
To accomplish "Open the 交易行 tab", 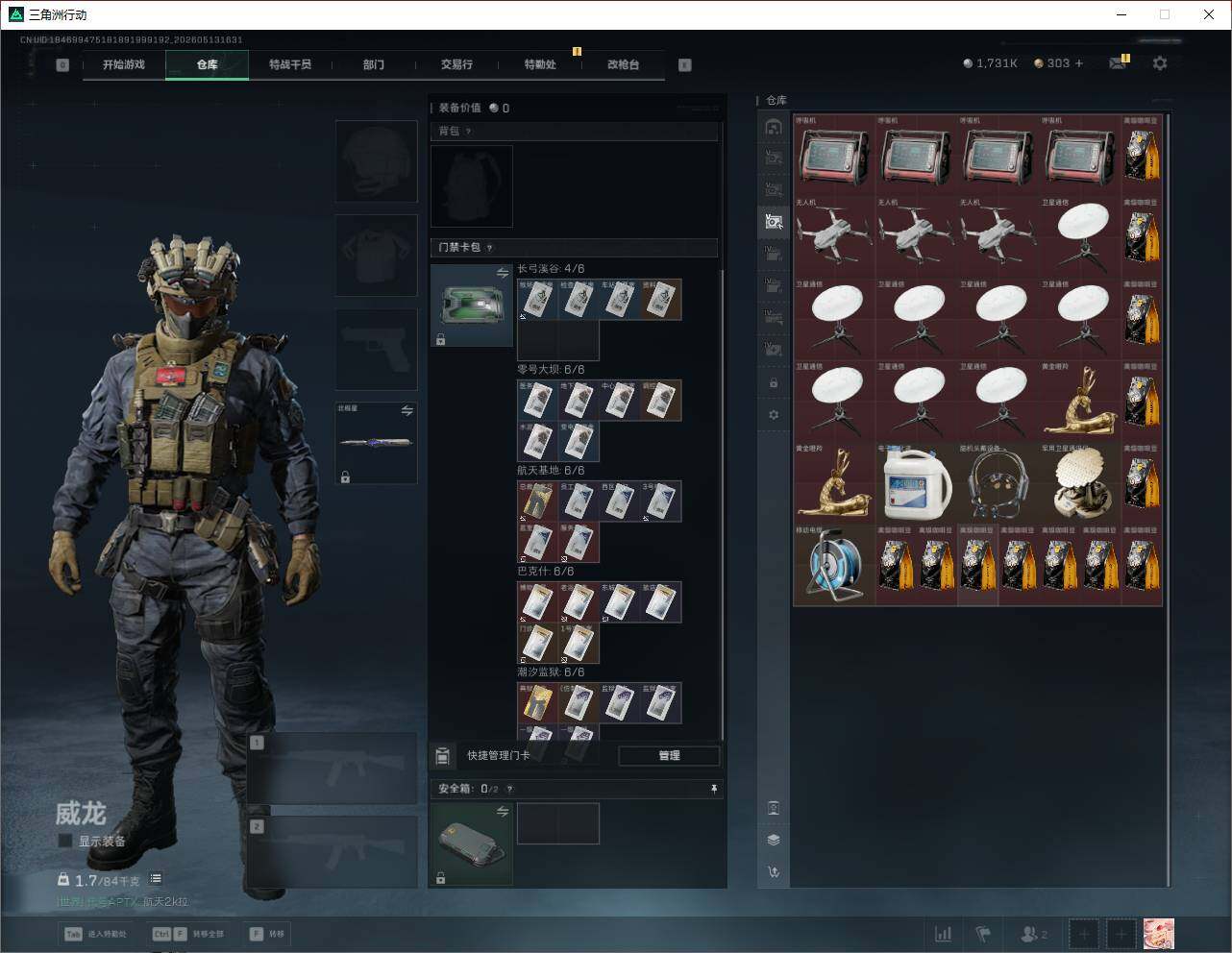I will [456, 64].
